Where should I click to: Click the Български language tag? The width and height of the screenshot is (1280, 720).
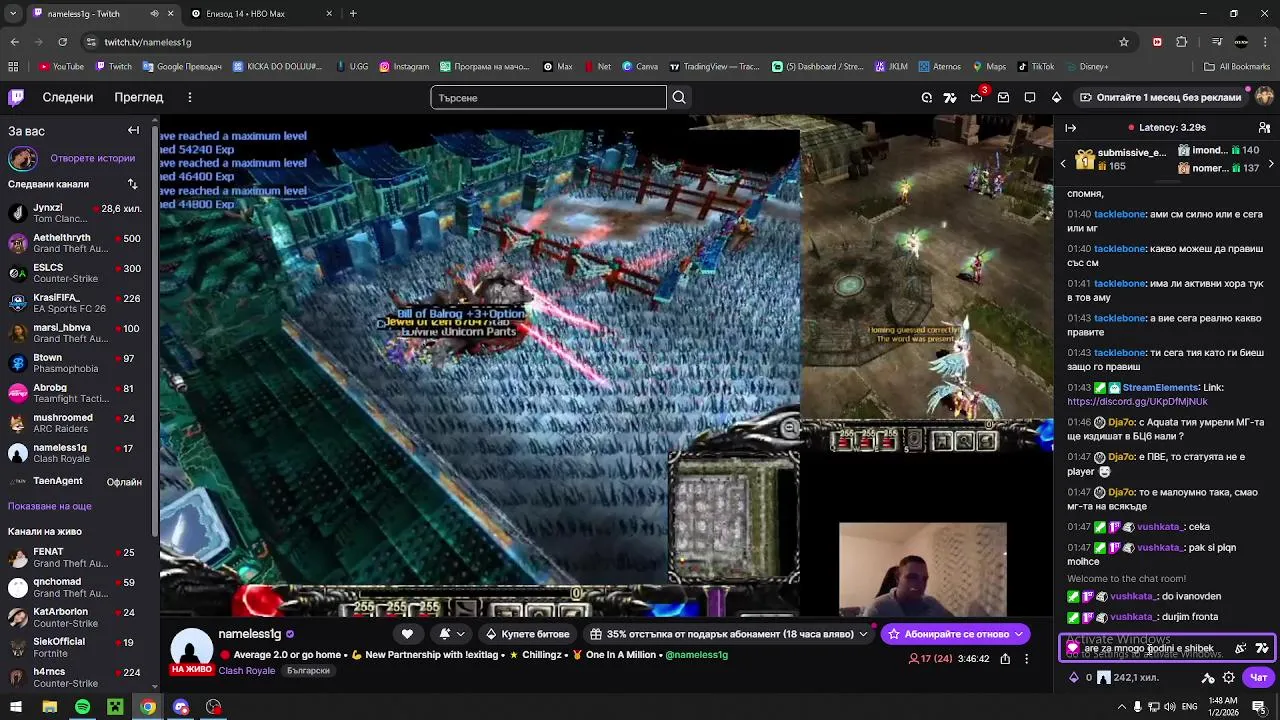(x=308, y=671)
